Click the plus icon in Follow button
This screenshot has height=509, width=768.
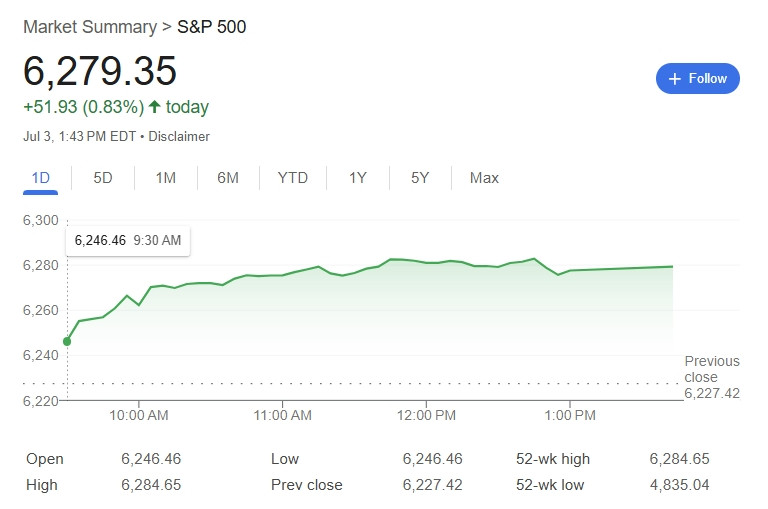[674, 79]
